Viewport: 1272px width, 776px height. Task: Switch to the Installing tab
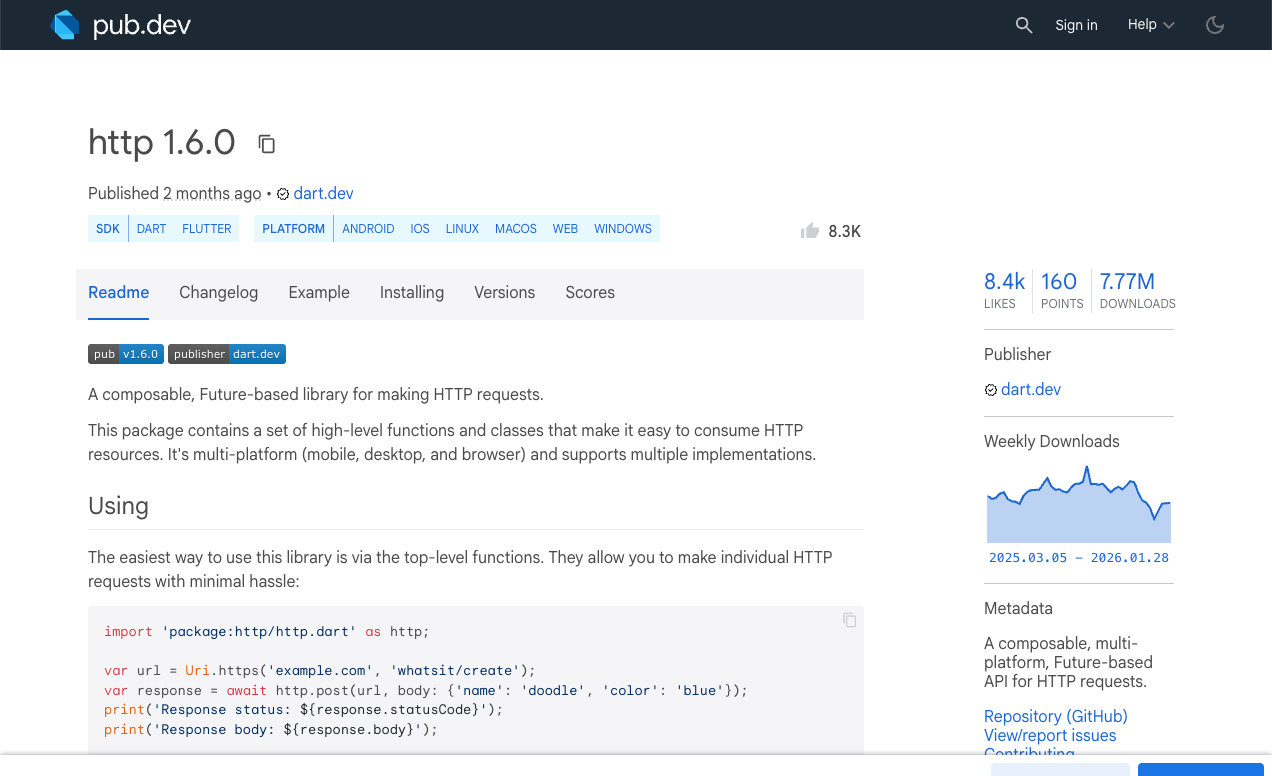[412, 293]
